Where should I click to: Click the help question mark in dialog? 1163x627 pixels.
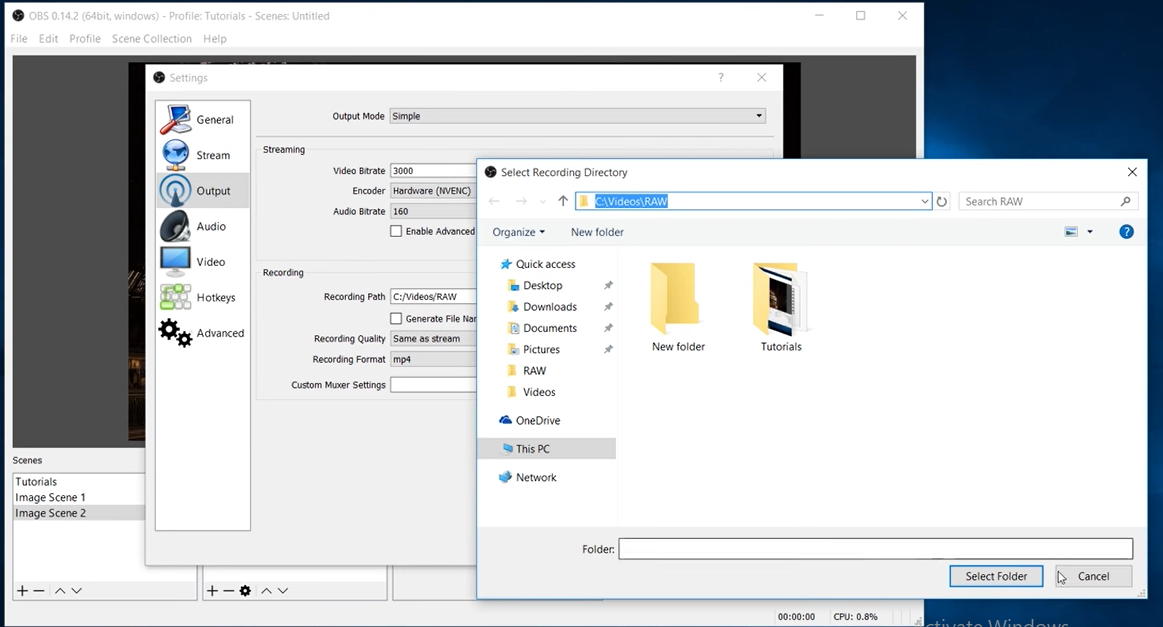(1126, 231)
